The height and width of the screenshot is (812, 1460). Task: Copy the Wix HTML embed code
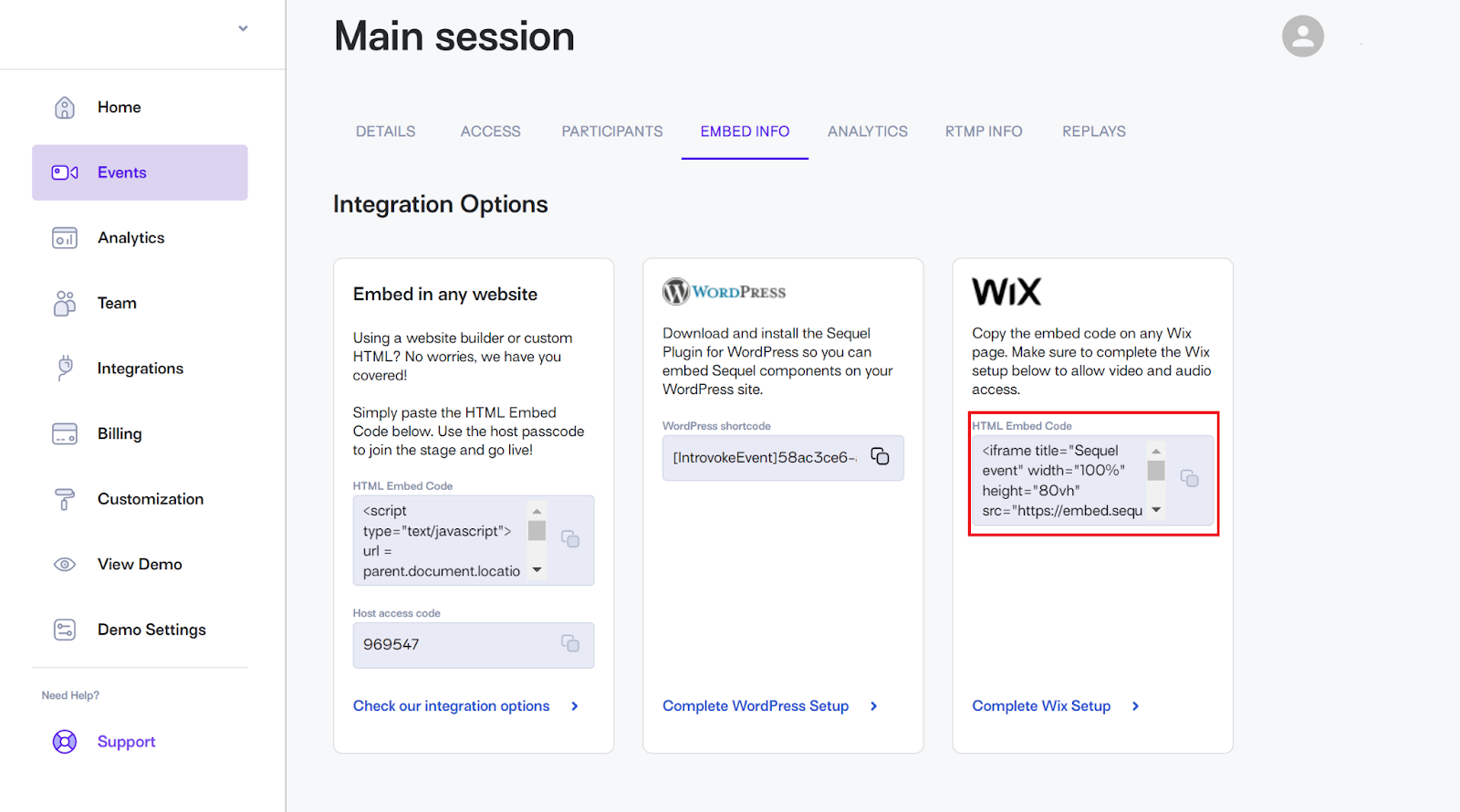point(1189,478)
